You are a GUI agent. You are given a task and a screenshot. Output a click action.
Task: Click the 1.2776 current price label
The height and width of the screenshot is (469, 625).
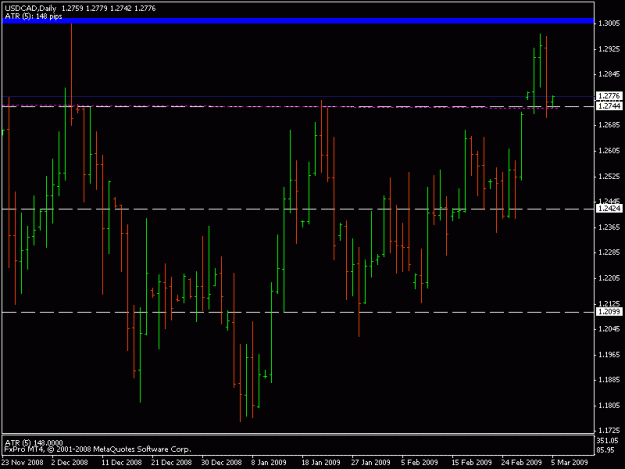609,96
